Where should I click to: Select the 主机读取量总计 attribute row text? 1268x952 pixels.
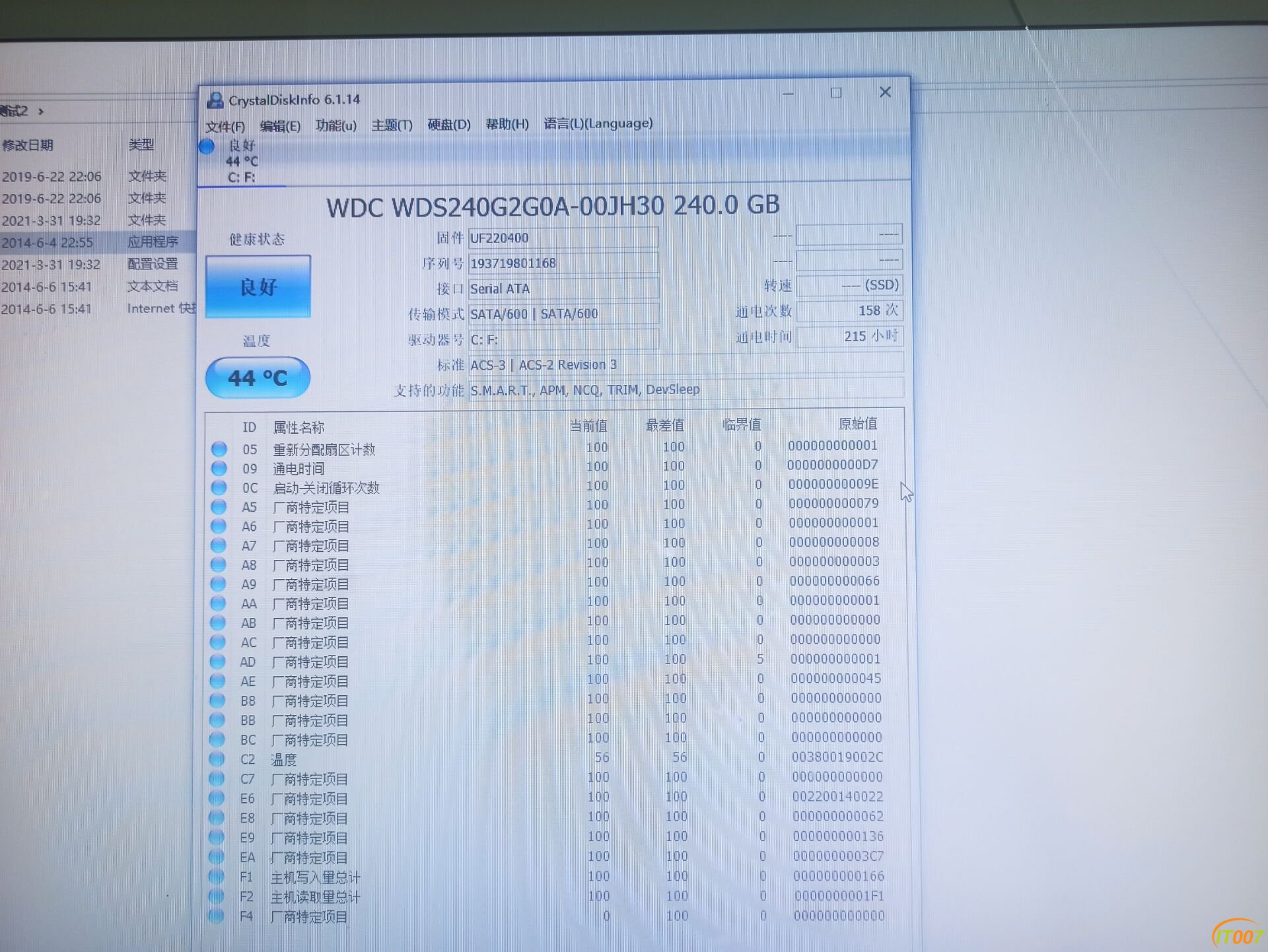[316, 897]
